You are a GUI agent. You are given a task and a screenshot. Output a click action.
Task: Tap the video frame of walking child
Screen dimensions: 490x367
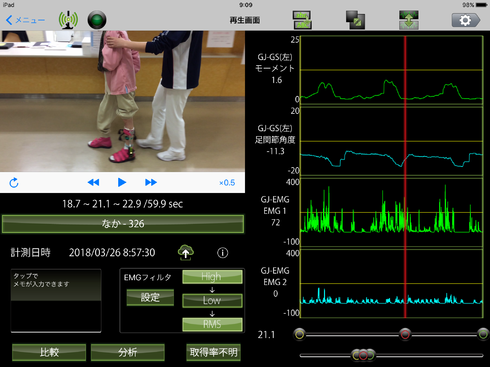click(122, 101)
